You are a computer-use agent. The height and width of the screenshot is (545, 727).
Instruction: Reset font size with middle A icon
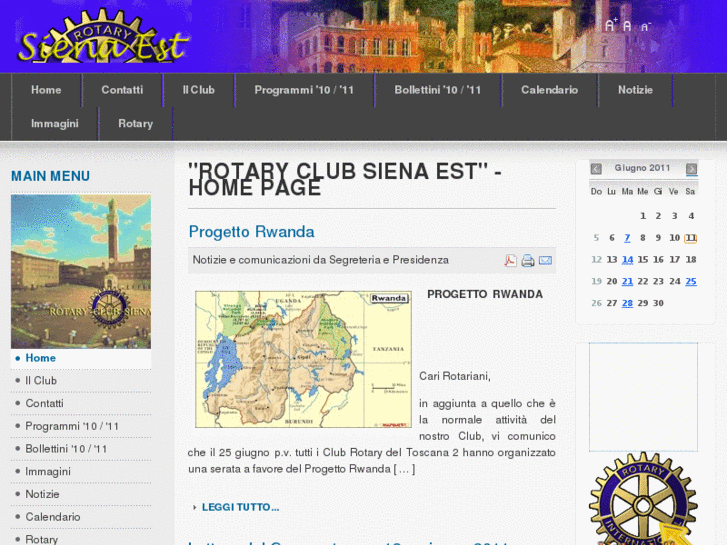627,26
